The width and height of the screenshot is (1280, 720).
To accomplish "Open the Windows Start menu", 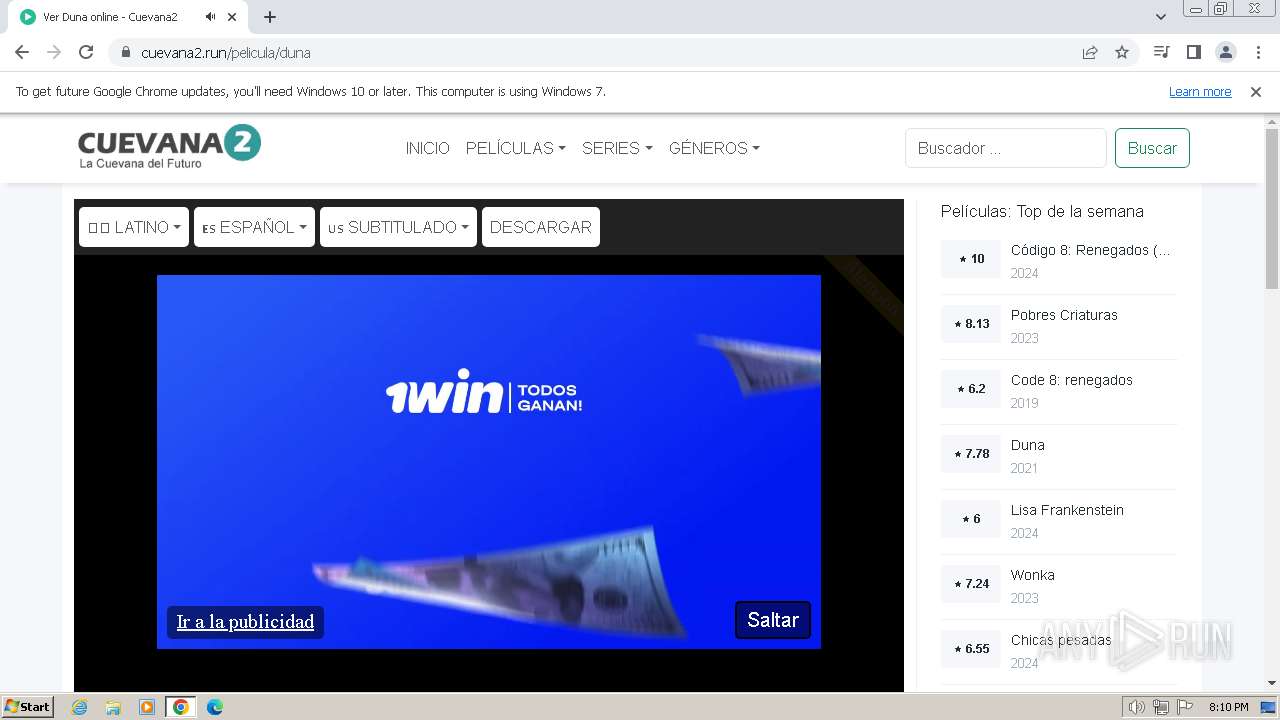I will [28, 706].
